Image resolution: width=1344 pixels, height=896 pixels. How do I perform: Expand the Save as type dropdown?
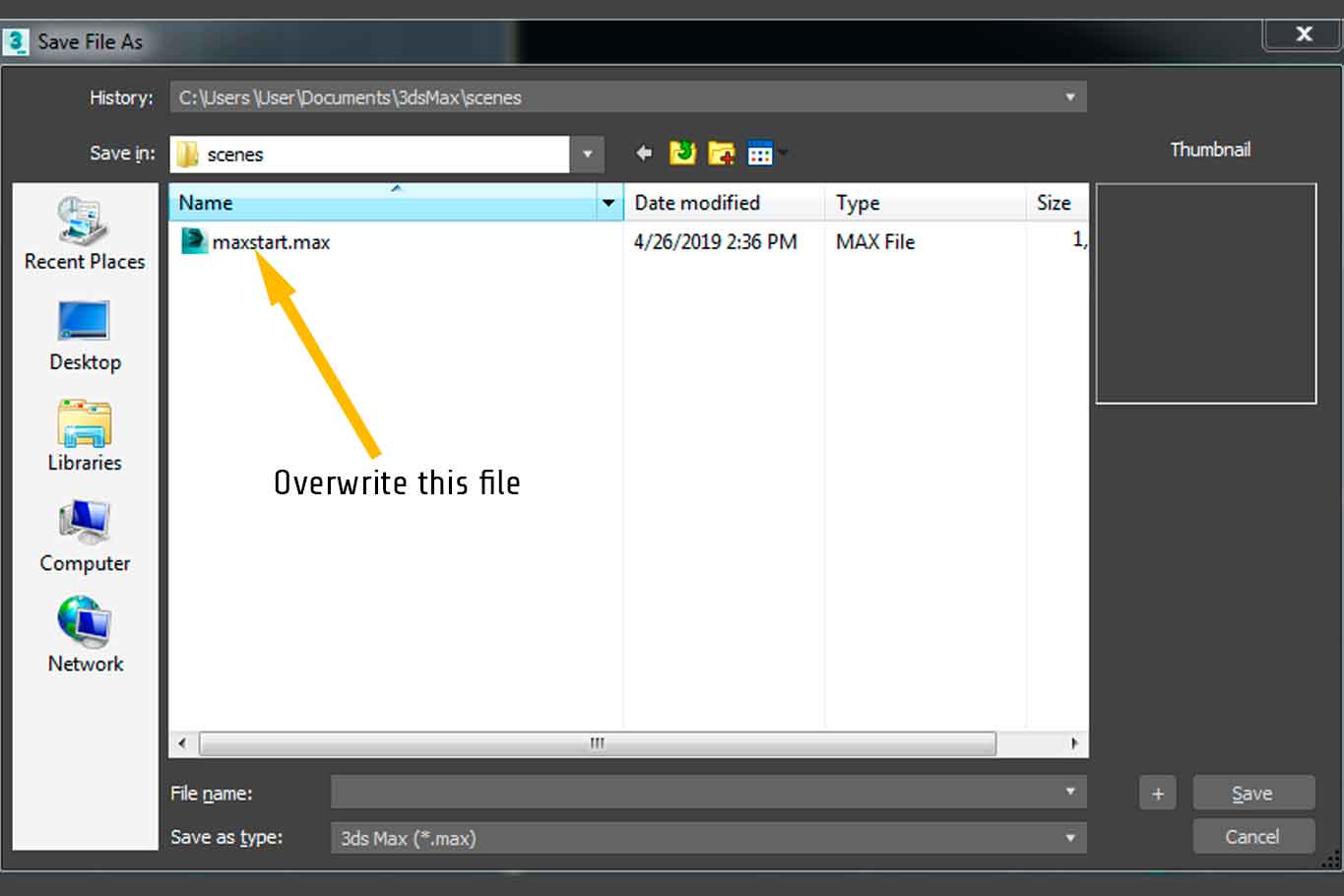pyautogui.click(x=1070, y=838)
